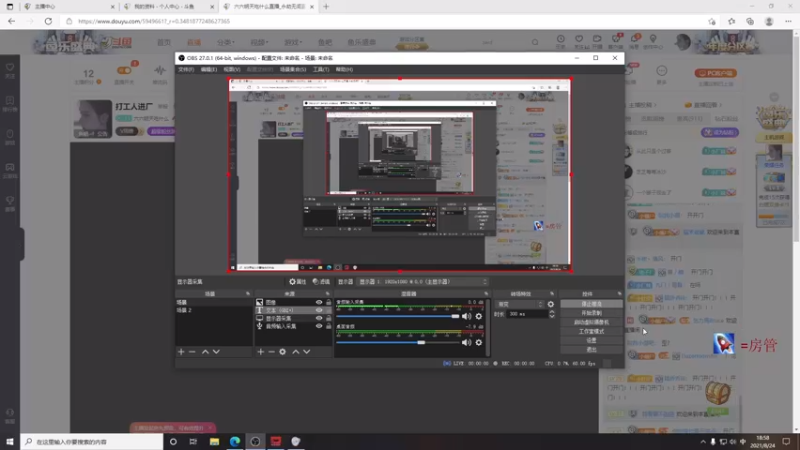The image size is (800, 450).
Task: Open Douyu 首页 home link
Action: (x=164, y=42)
